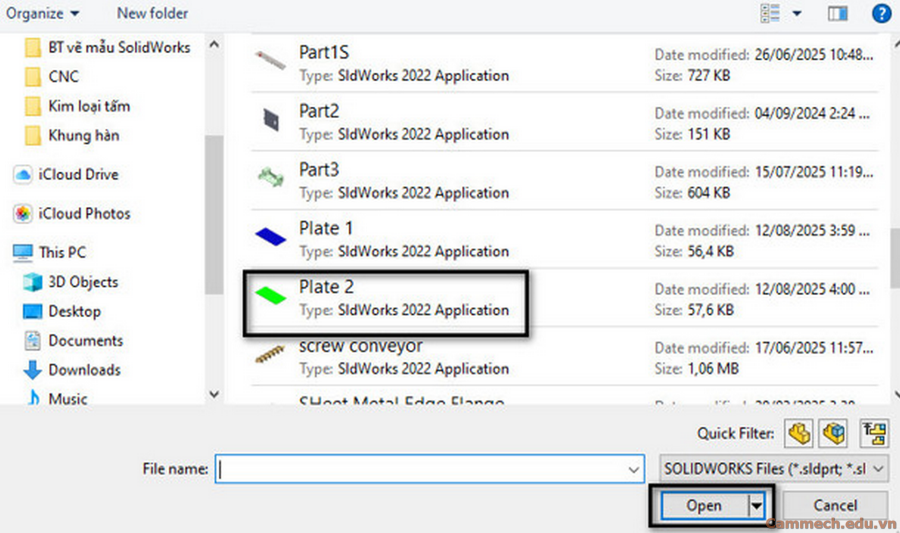Click the Desktop icon in sidebar

click(x=33, y=312)
